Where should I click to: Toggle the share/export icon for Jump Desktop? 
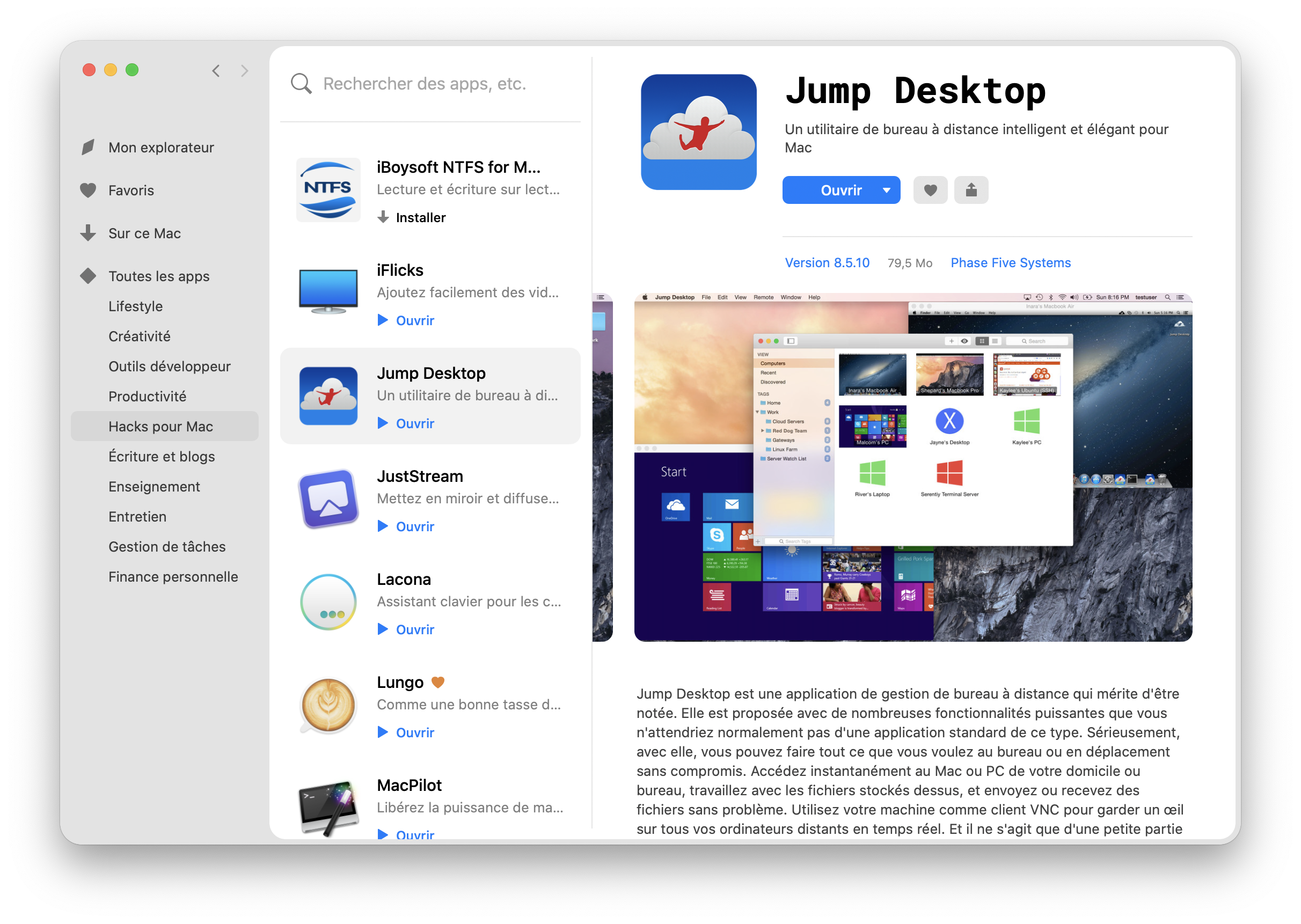968,189
